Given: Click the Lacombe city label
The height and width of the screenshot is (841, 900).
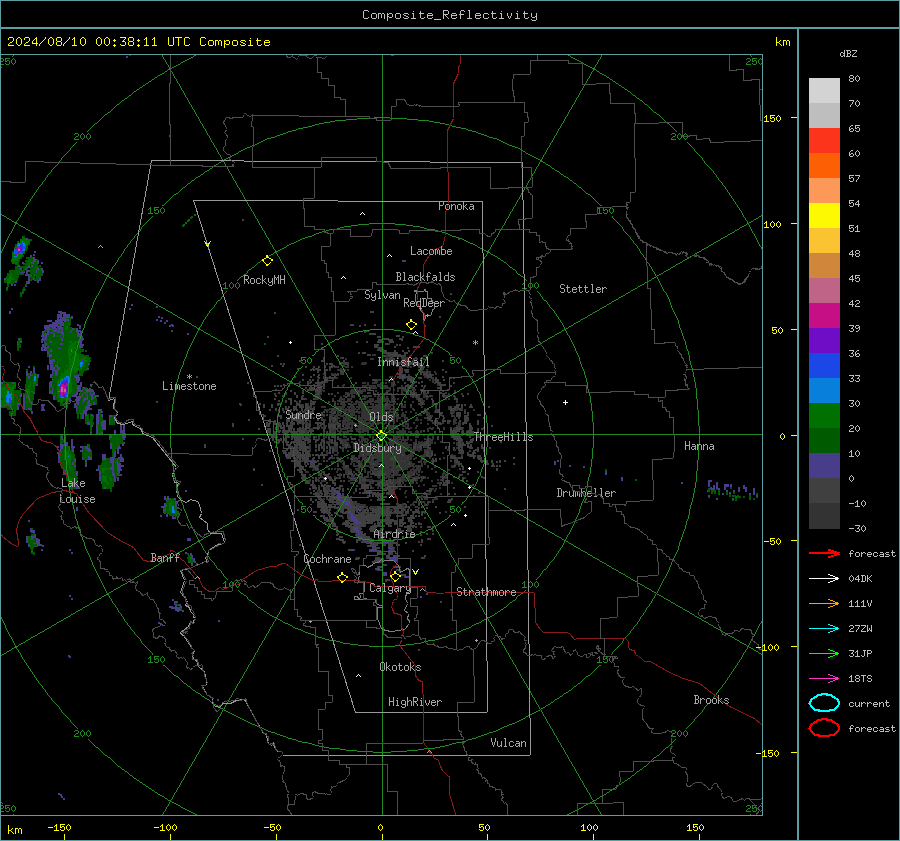Looking at the screenshot, I should click(x=431, y=251).
